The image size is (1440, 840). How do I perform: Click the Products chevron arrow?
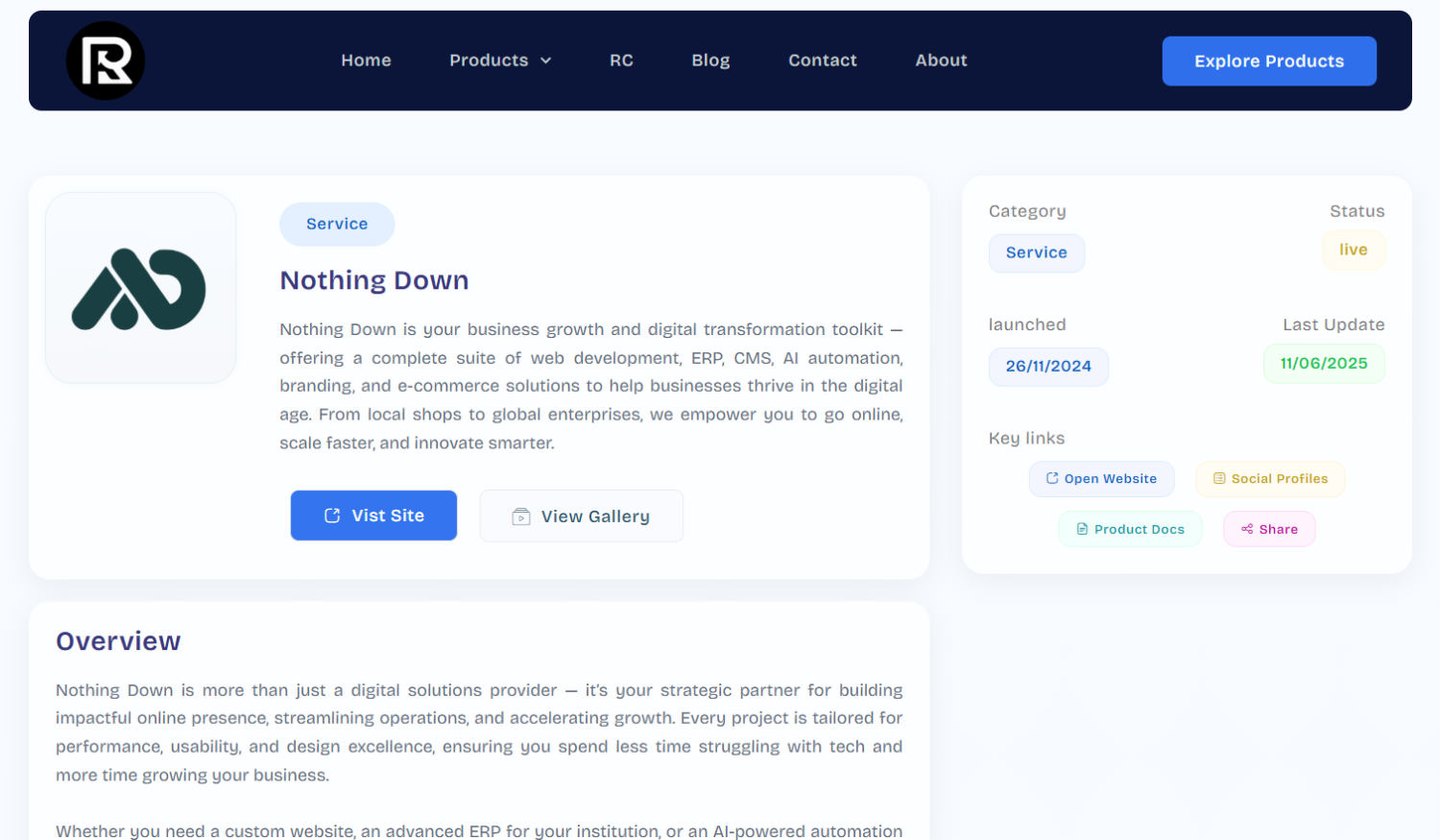(545, 60)
